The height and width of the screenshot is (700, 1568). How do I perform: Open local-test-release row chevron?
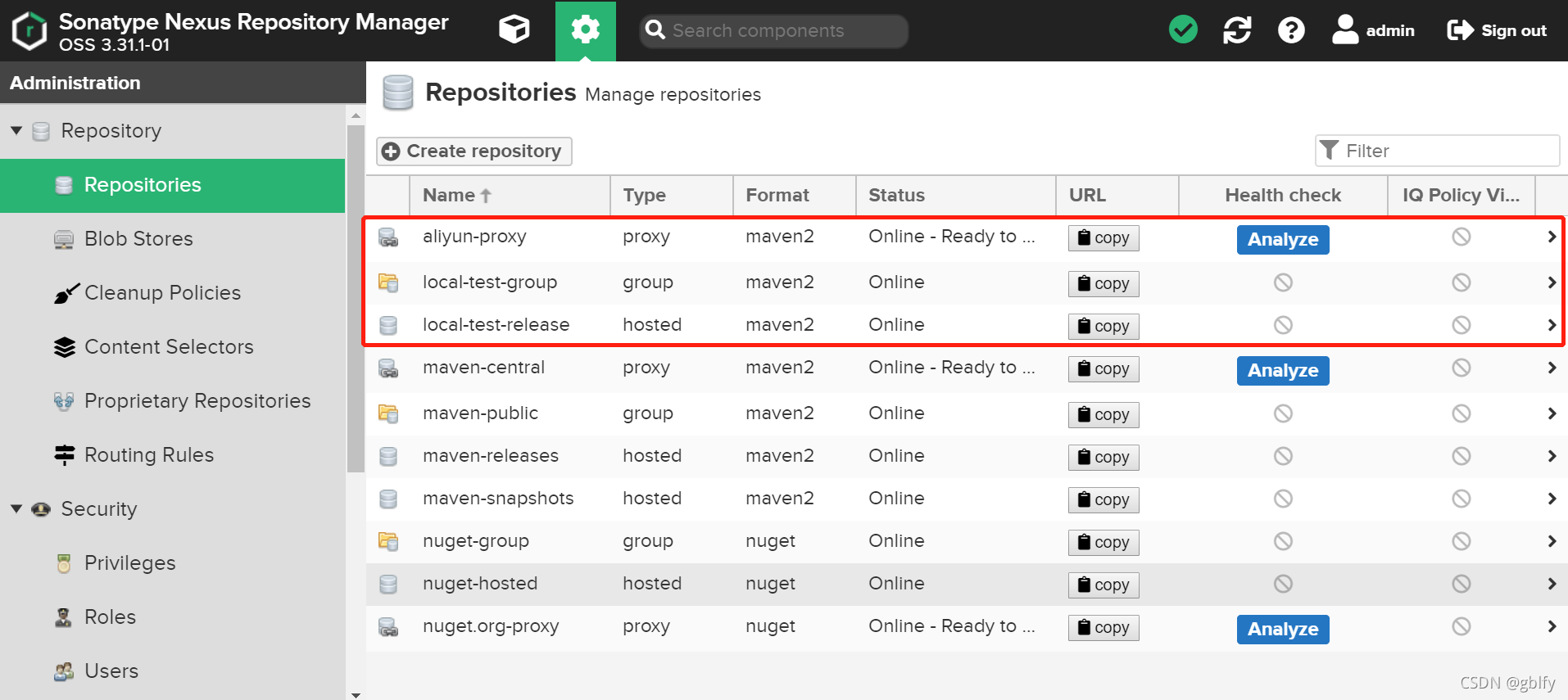1552,325
